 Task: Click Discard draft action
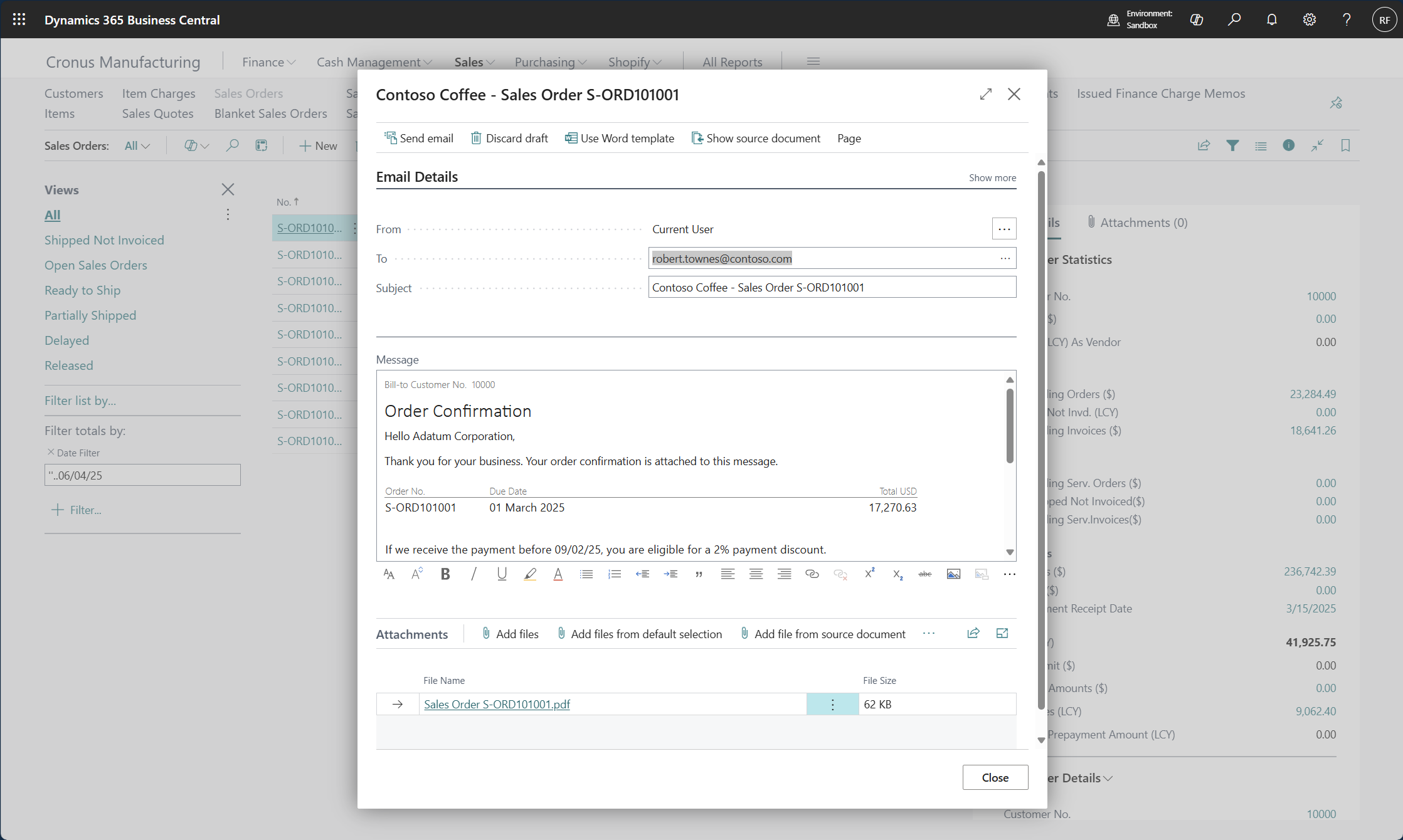(509, 138)
